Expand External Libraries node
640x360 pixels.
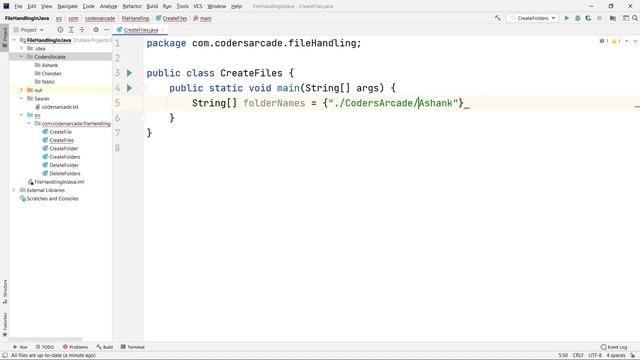pos(14,190)
